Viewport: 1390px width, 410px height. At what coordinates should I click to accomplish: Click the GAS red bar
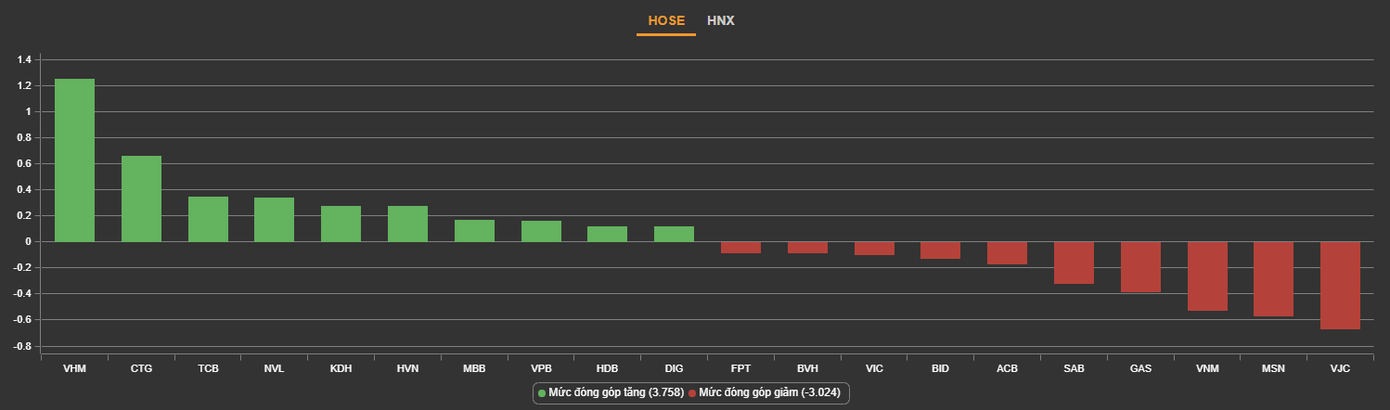click(1140, 266)
